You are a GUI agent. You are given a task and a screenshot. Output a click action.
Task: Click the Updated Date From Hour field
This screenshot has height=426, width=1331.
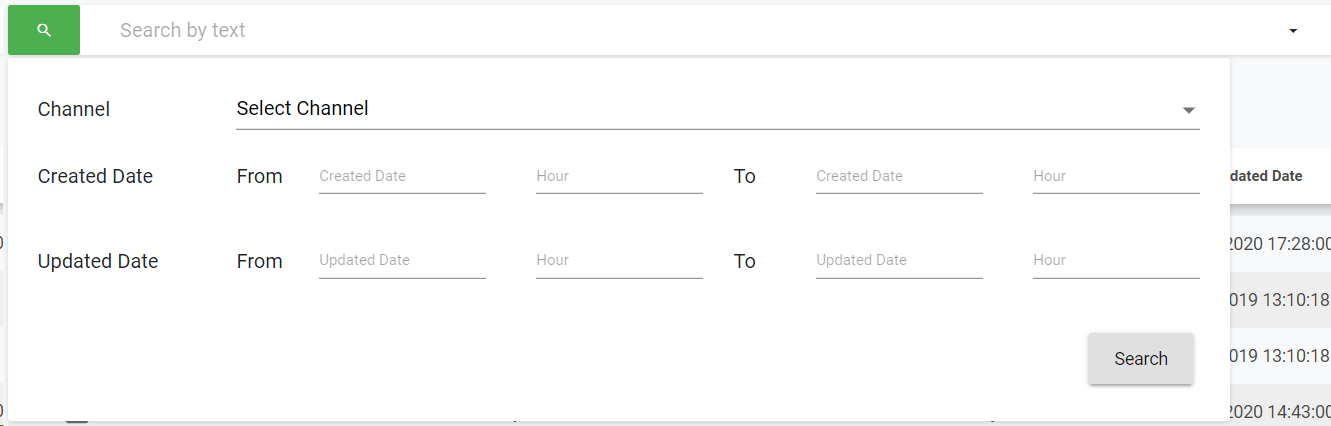[619, 261]
